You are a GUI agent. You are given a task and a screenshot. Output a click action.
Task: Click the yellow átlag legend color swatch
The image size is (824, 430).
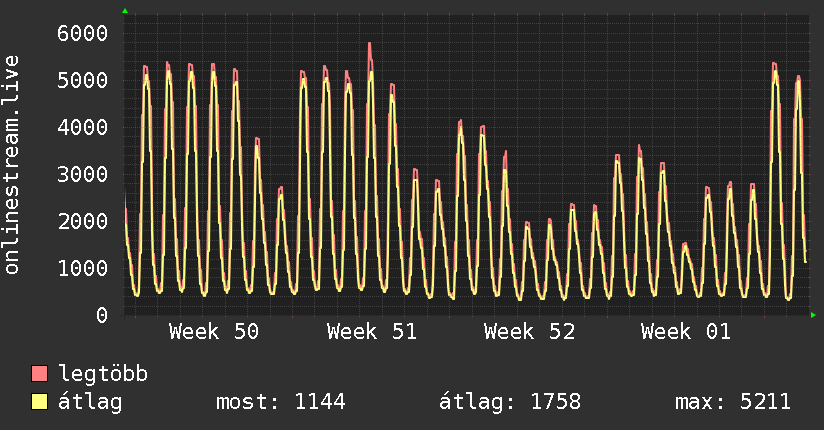point(40,403)
